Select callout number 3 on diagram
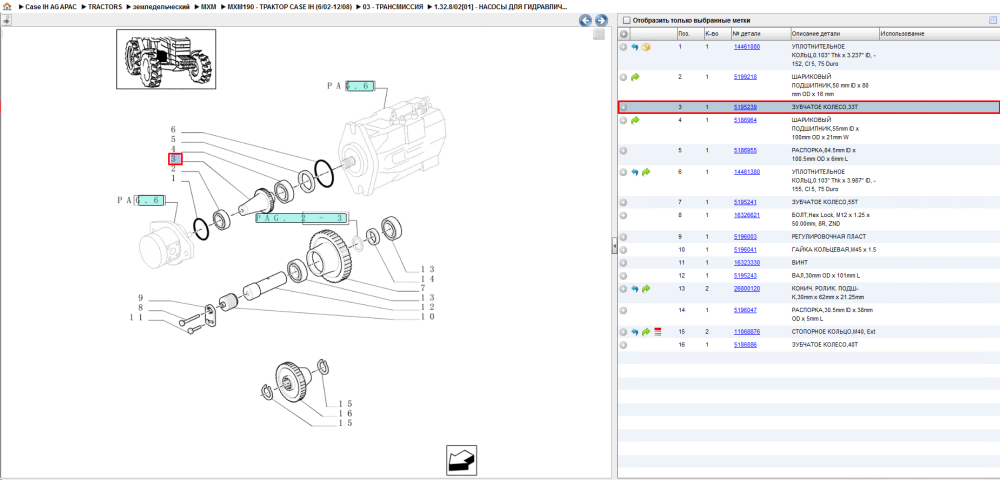This screenshot has width=1000, height=480. pyautogui.click(x=175, y=159)
